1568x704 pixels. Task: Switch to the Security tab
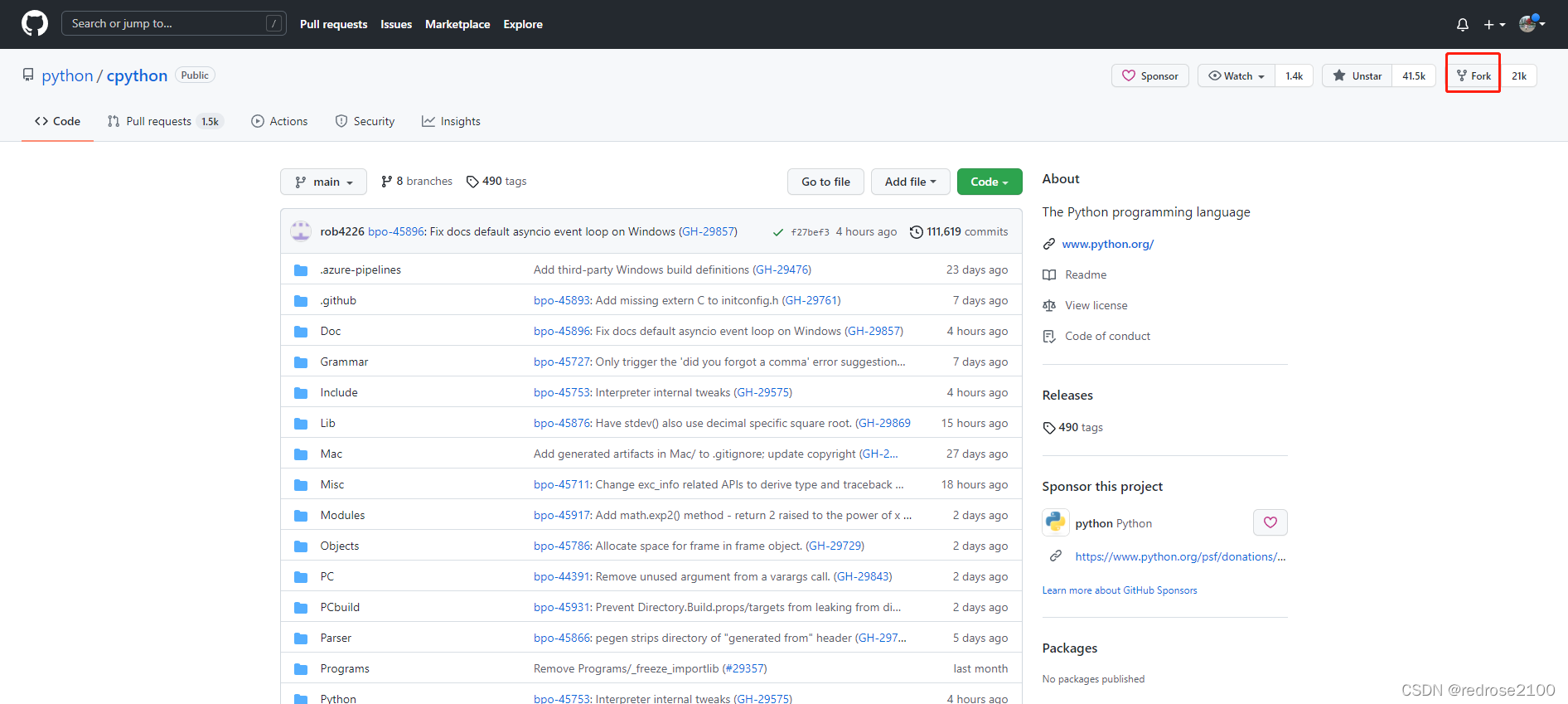pos(365,121)
